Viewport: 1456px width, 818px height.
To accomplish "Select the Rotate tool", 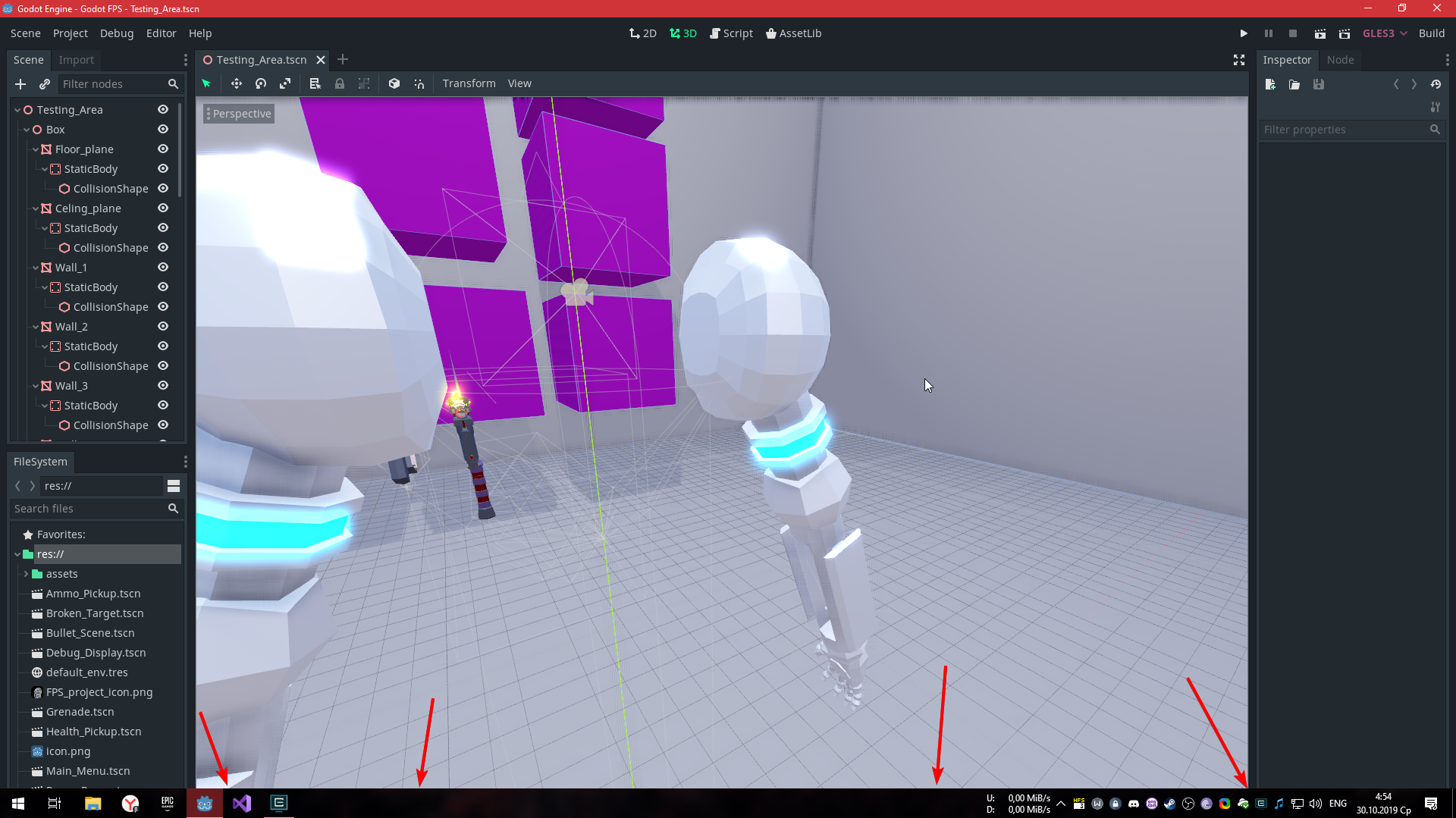I will 260,83.
